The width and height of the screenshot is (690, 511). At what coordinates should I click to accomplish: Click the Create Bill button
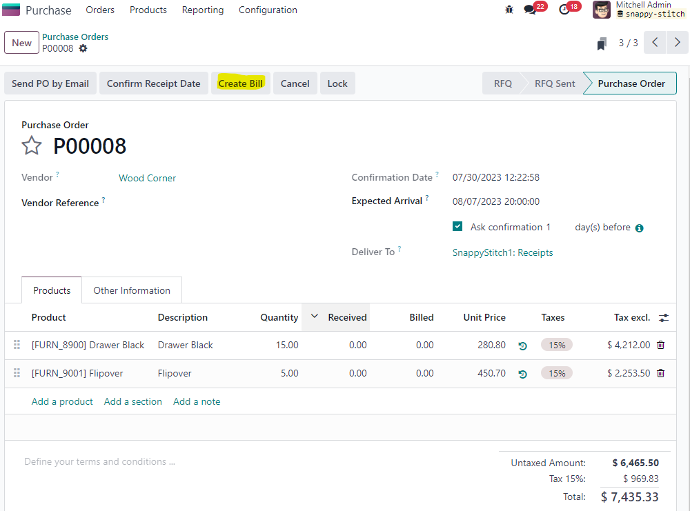coord(241,84)
